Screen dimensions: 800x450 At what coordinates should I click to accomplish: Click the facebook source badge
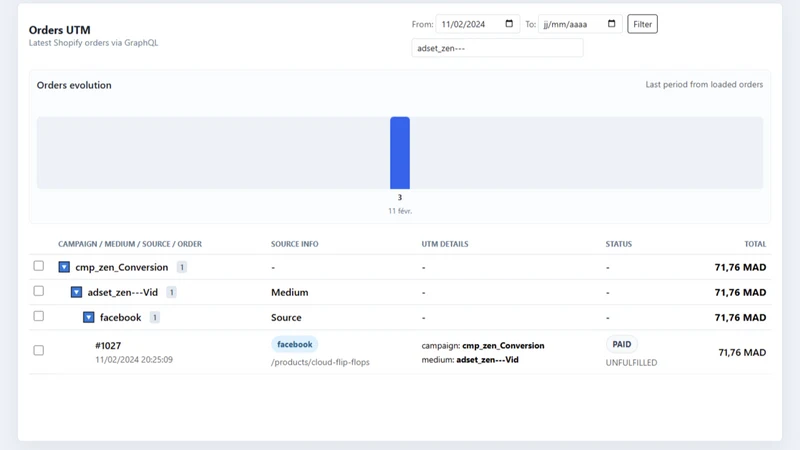tap(294, 344)
